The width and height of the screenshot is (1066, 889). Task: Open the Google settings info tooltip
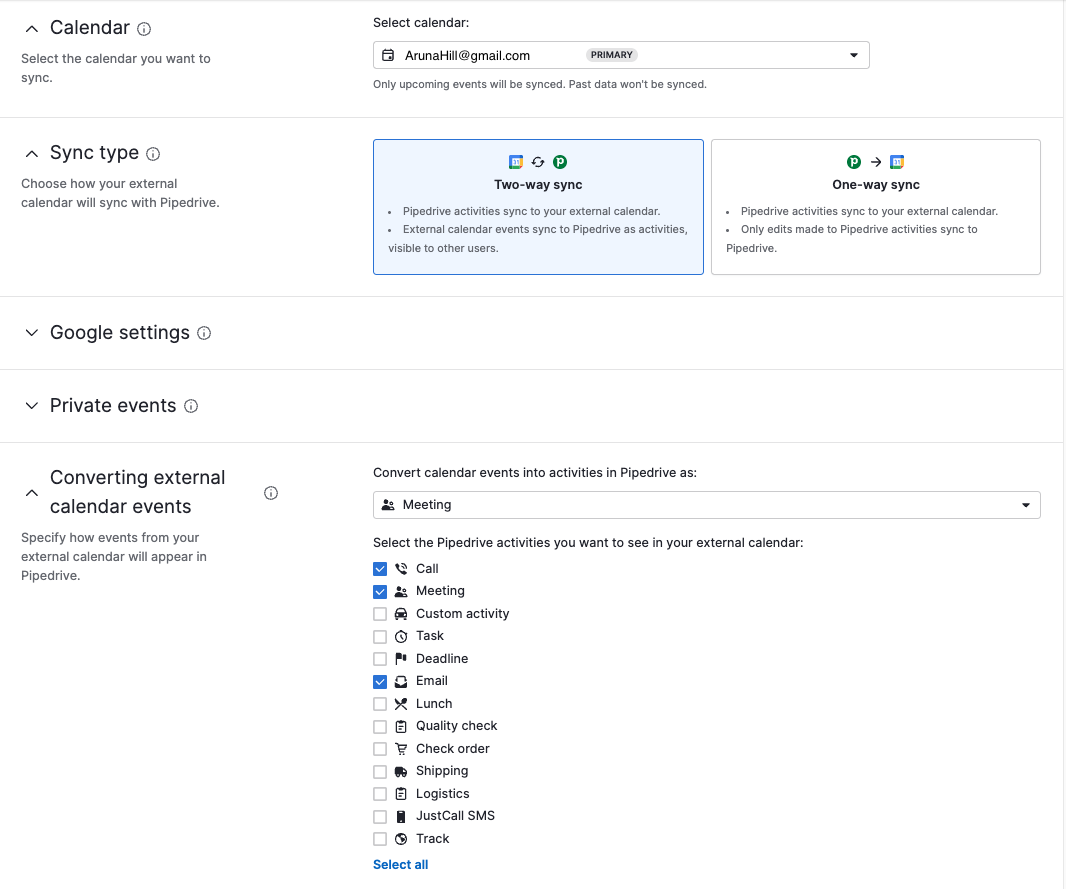click(x=204, y=333)
